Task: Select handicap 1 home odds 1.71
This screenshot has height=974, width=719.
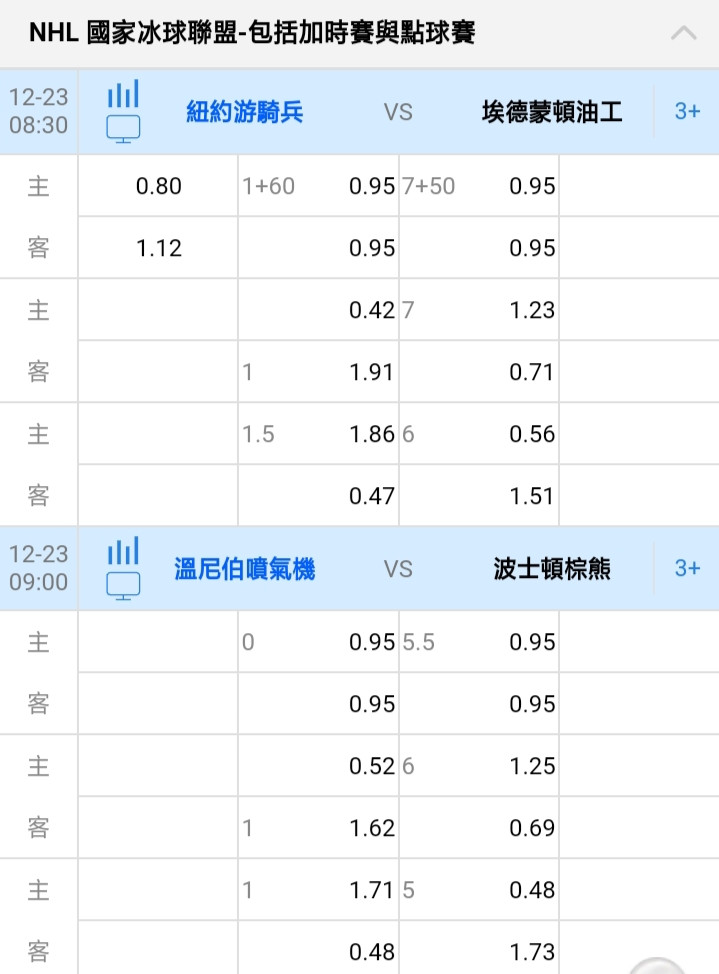Action: [318, 890]
